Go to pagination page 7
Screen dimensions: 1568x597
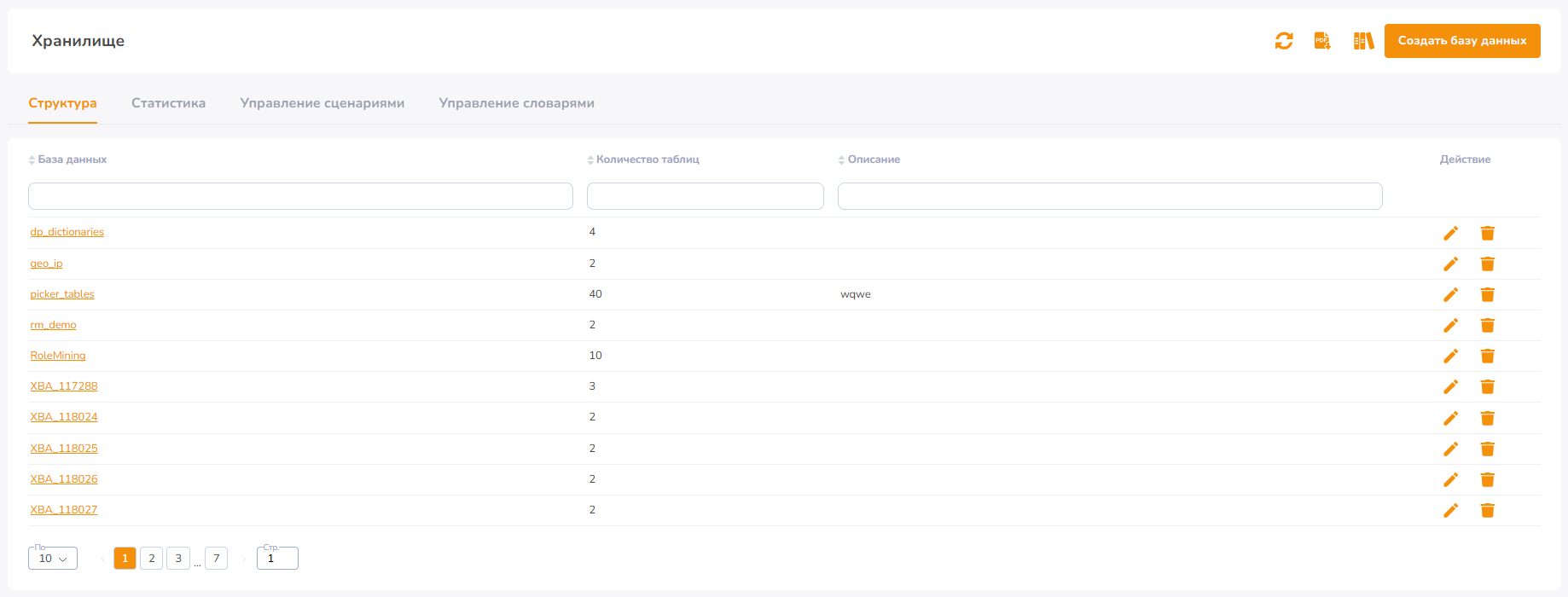point(217,559)
